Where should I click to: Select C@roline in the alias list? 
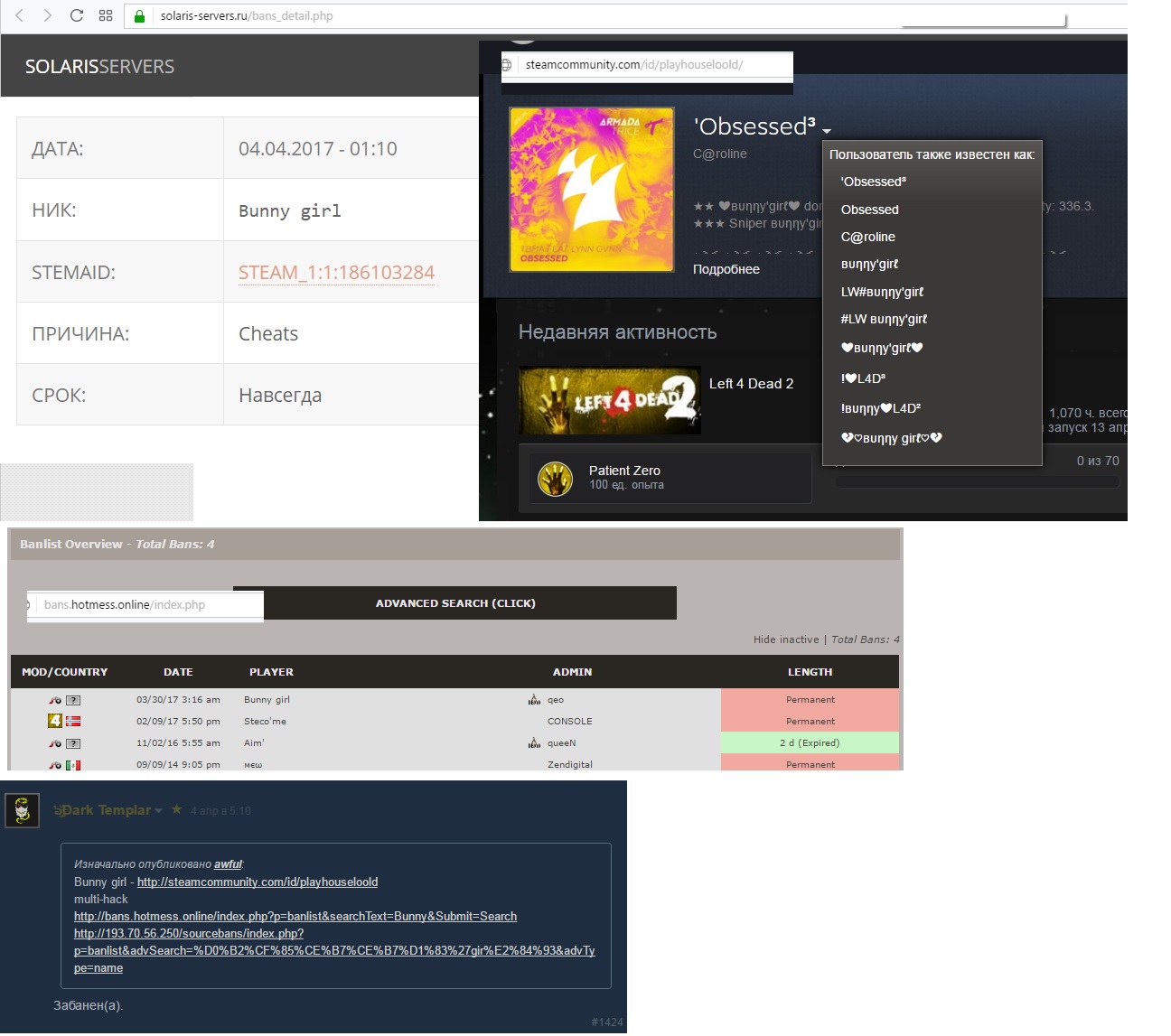867,237
